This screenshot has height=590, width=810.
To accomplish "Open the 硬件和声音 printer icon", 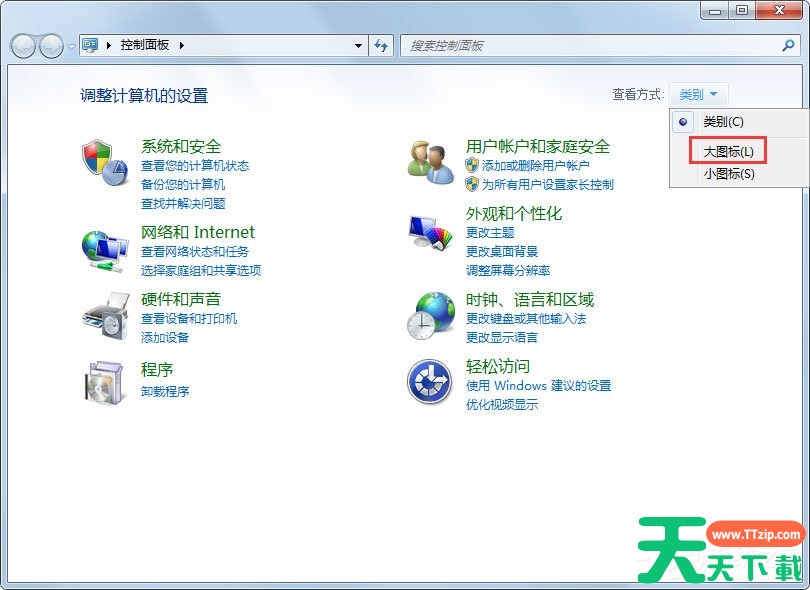I will [x=105, y=316].
